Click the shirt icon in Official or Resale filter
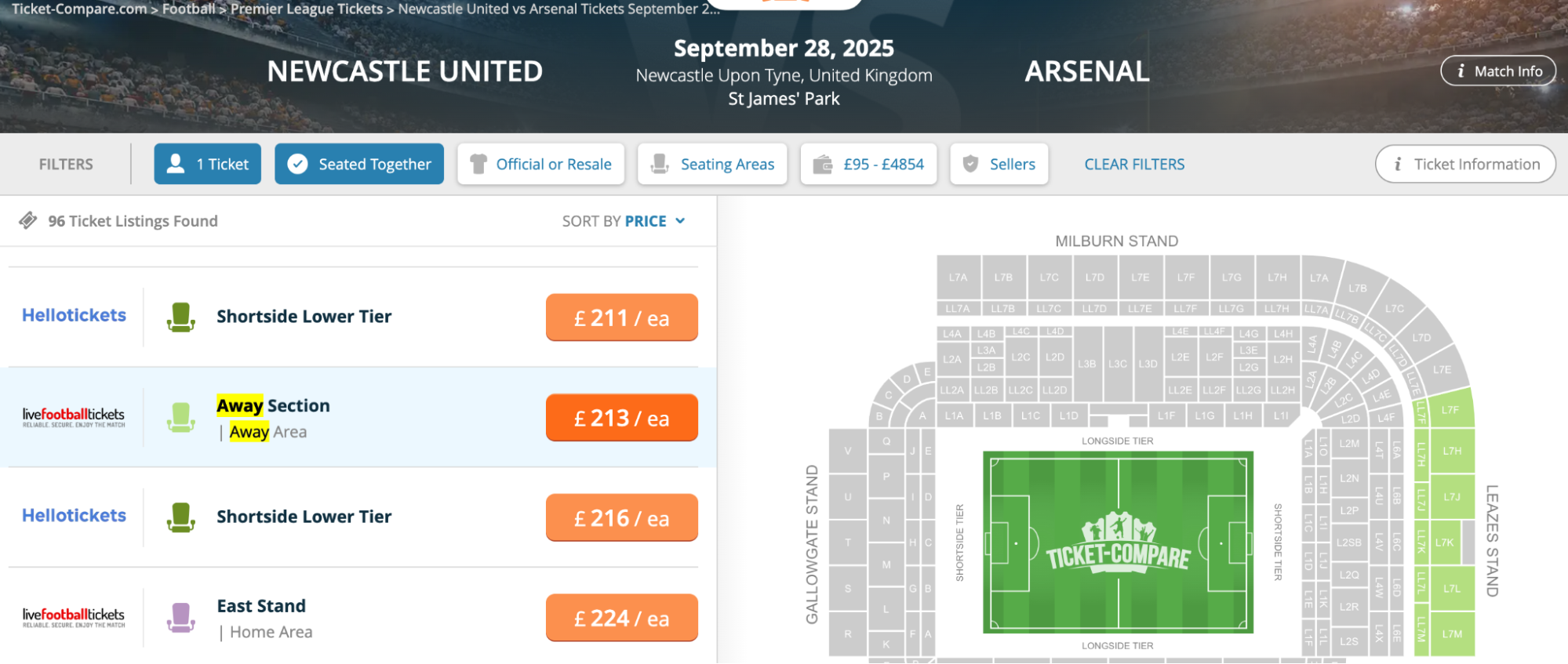 pyautogui.click(x=478, y=164)
